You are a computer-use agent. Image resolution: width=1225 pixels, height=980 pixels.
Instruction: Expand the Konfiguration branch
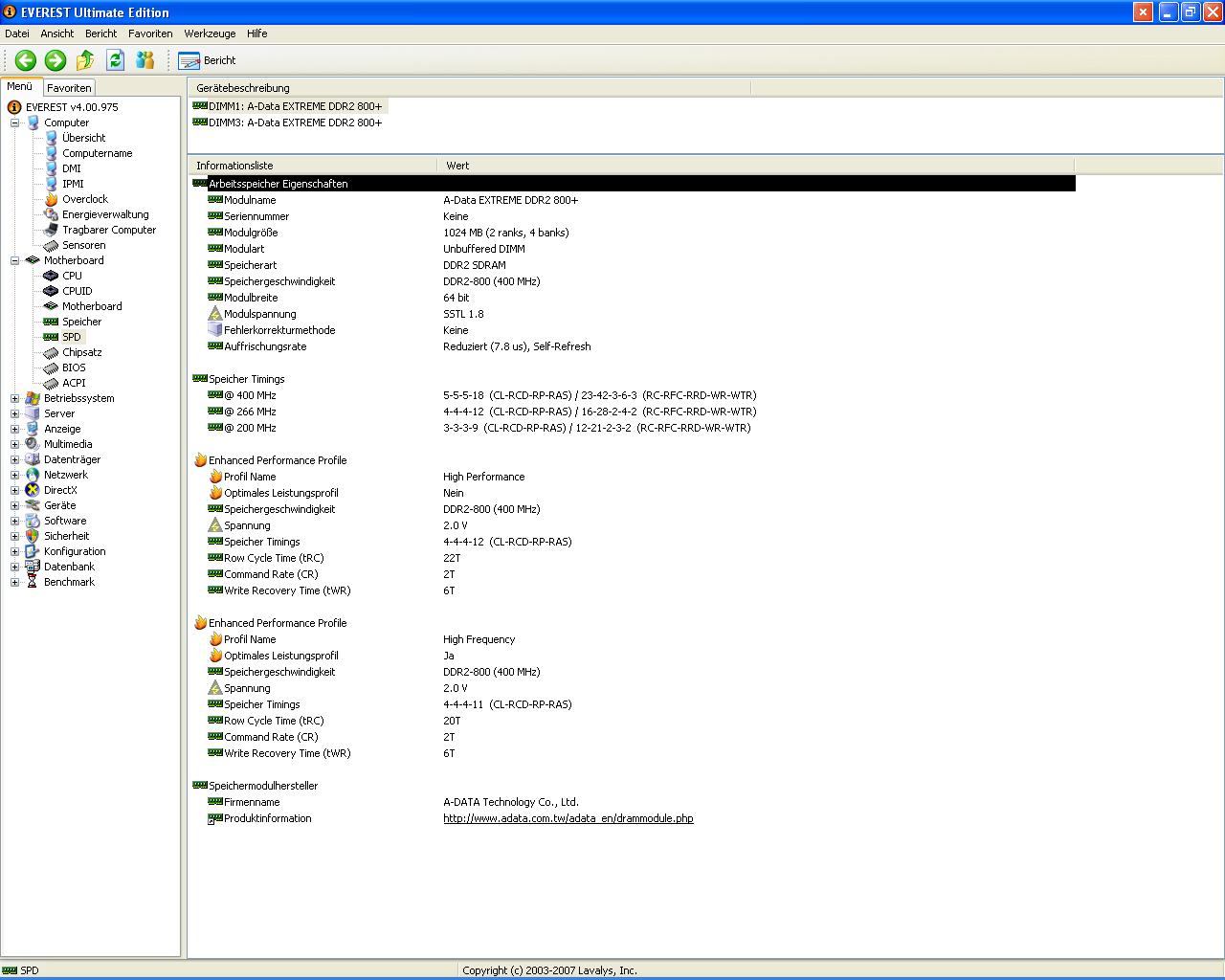tap(14, 551)
